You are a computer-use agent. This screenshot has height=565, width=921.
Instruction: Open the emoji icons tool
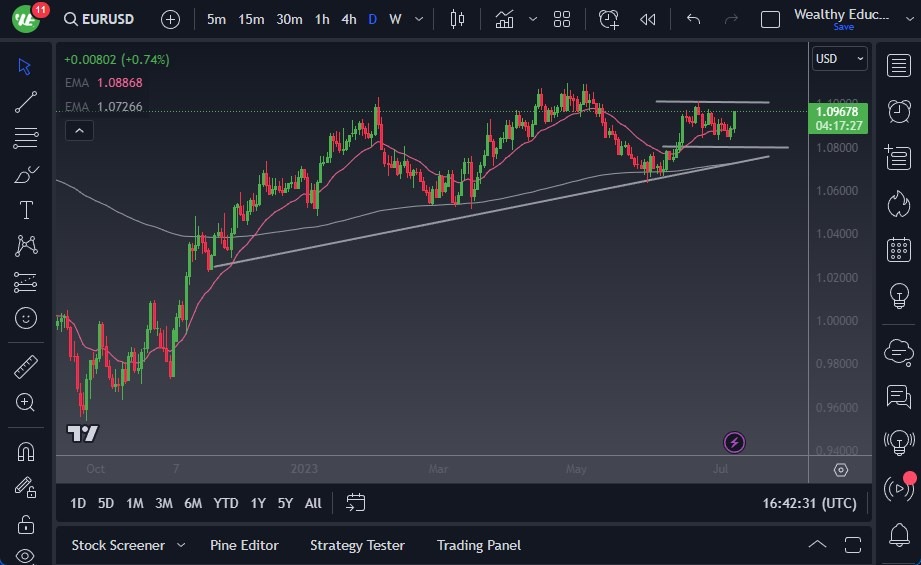pyautogui.click(x=26, y=318)
